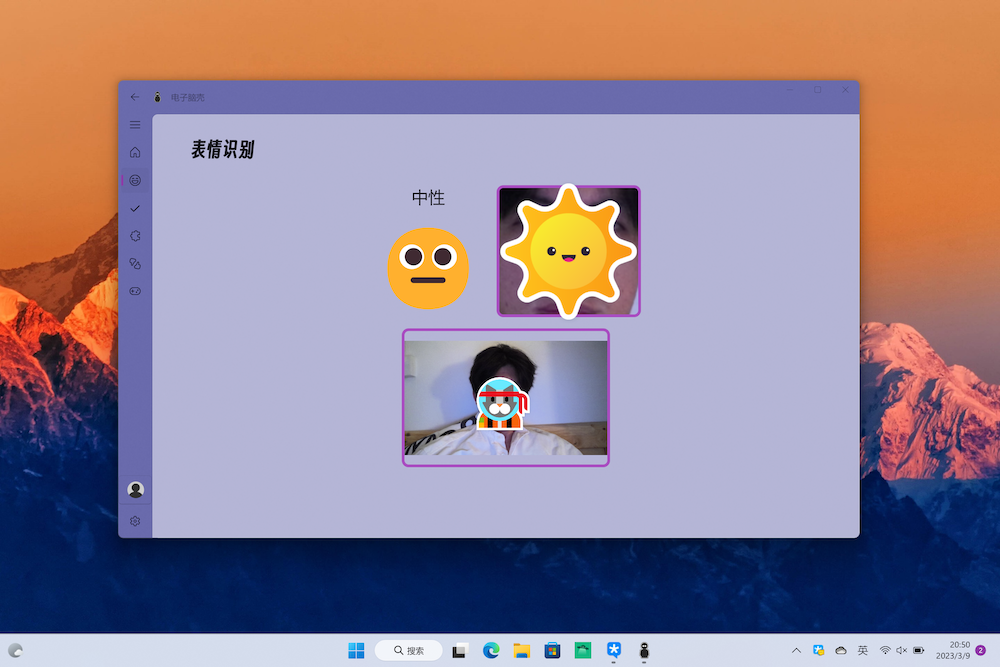
Task: Expand the hamburger navigation menu
Action: [135, 125]
